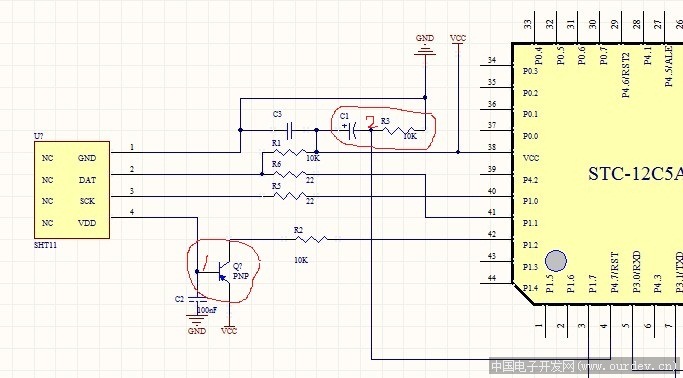The image size is (683, 378).
Task: Click the SHT11 sensor component body
Action: [x=72, y=190]
